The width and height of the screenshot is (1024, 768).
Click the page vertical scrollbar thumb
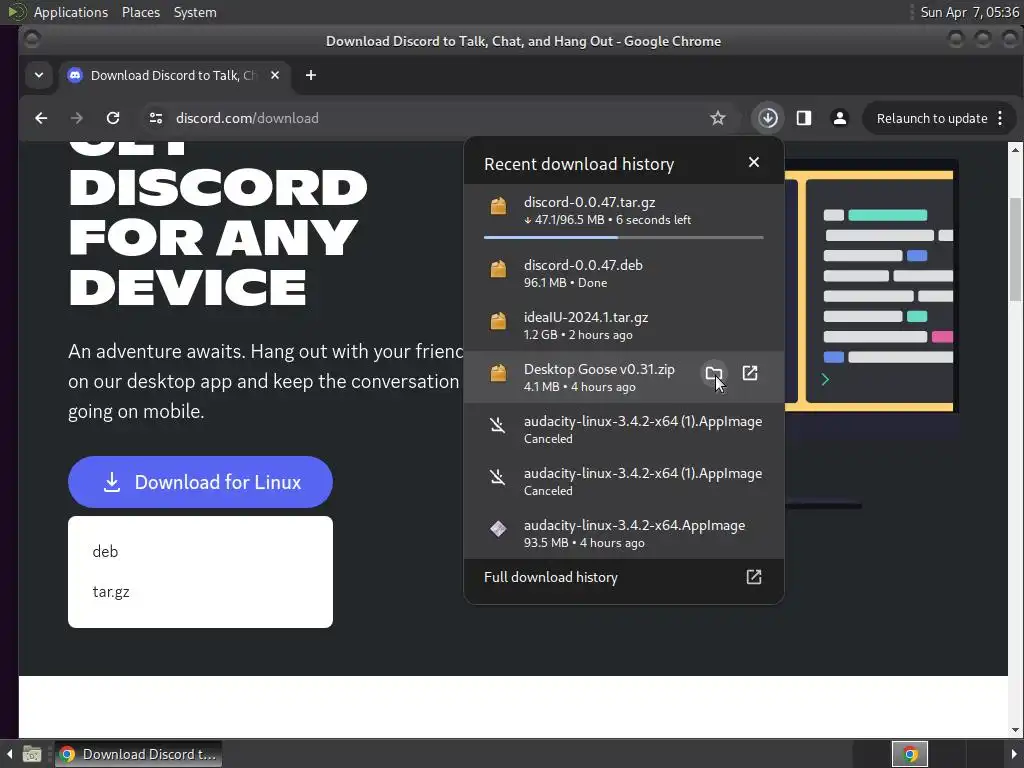tap(1016, 248)
